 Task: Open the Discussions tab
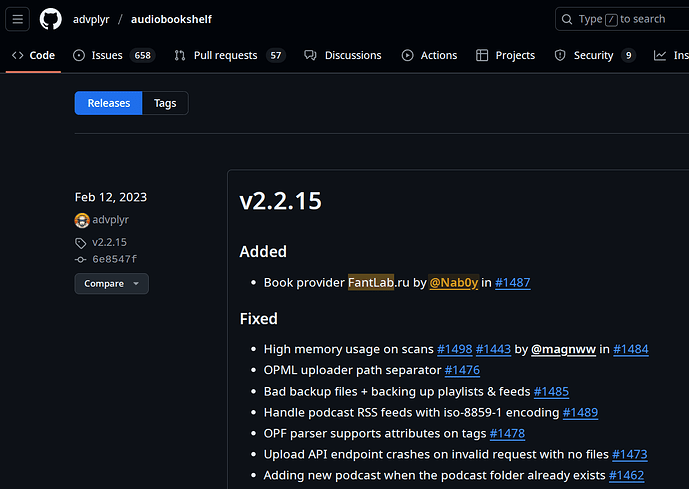343,55
